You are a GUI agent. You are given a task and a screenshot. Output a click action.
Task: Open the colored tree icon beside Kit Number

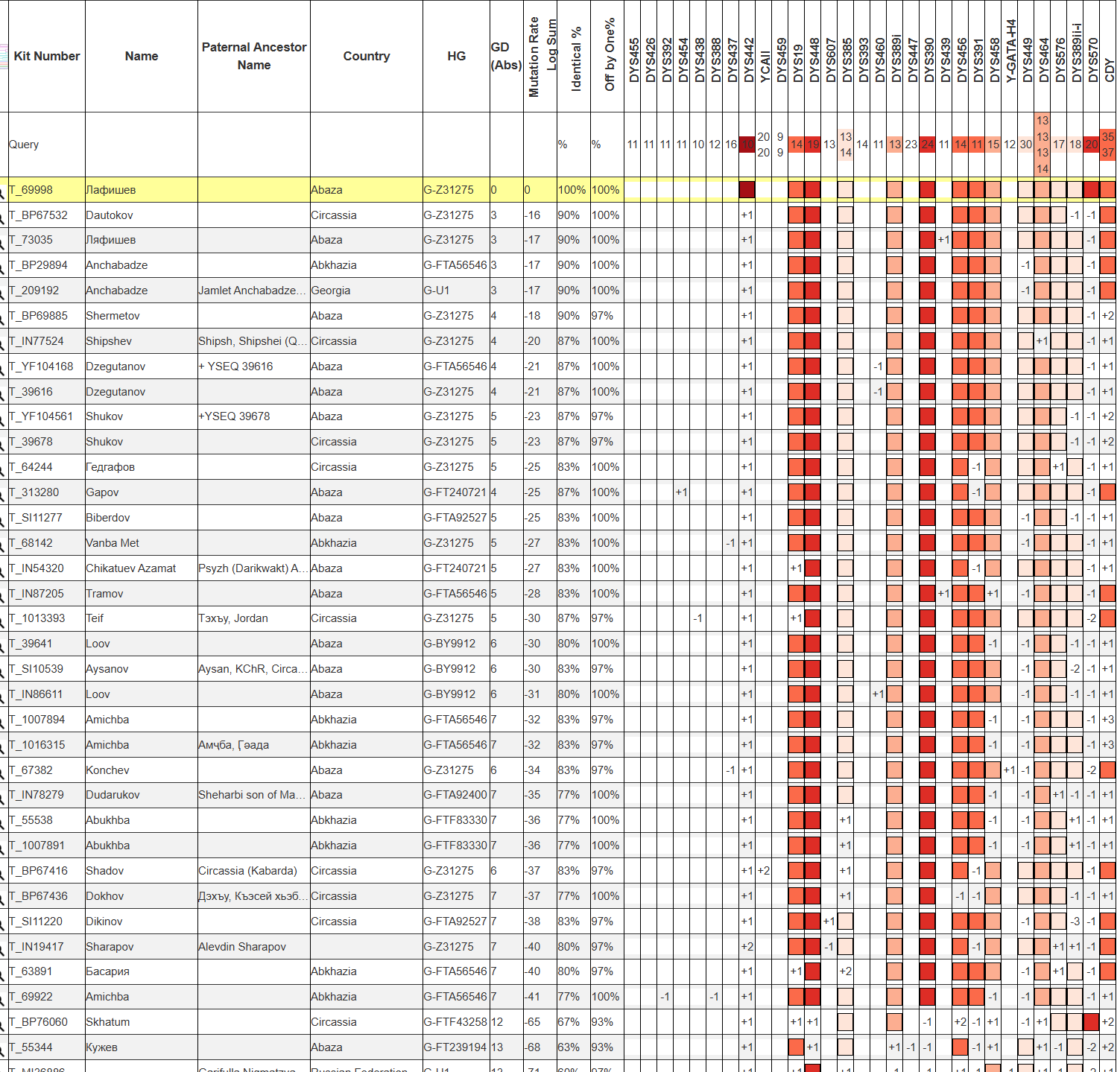click(3, 57)
